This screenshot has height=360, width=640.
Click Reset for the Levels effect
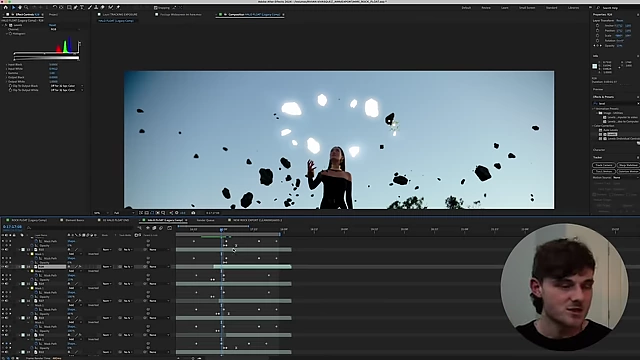tap(53, 25)
